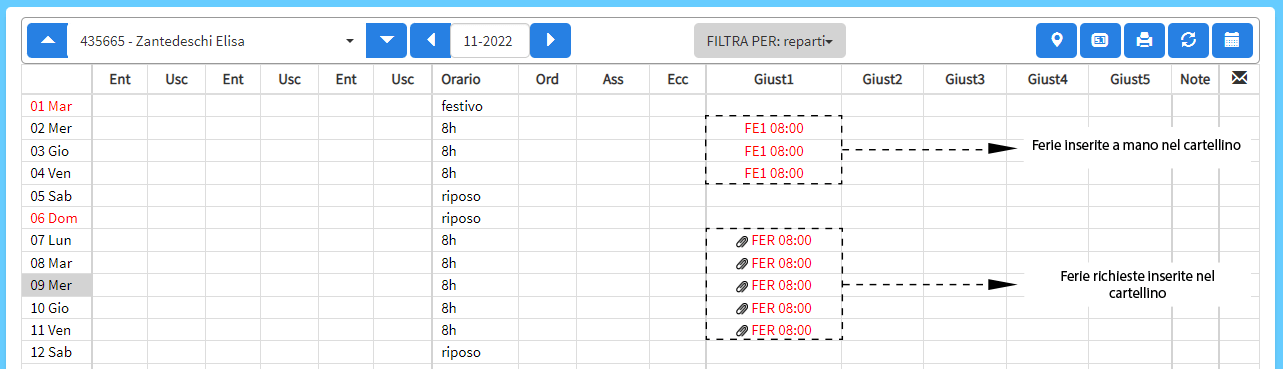
Task: Click the Giust1 column header
Action: pyautogui.click(x=773, y=79)
